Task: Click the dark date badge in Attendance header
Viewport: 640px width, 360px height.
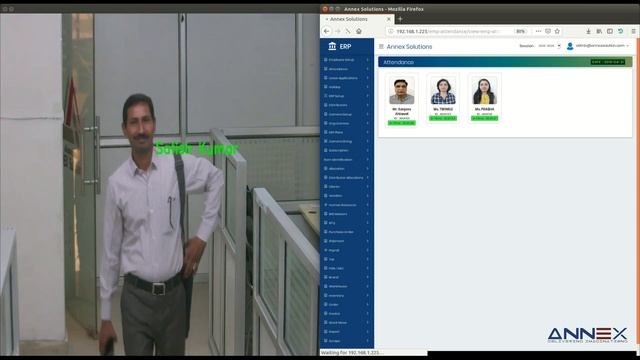Action: pos(607,62)
